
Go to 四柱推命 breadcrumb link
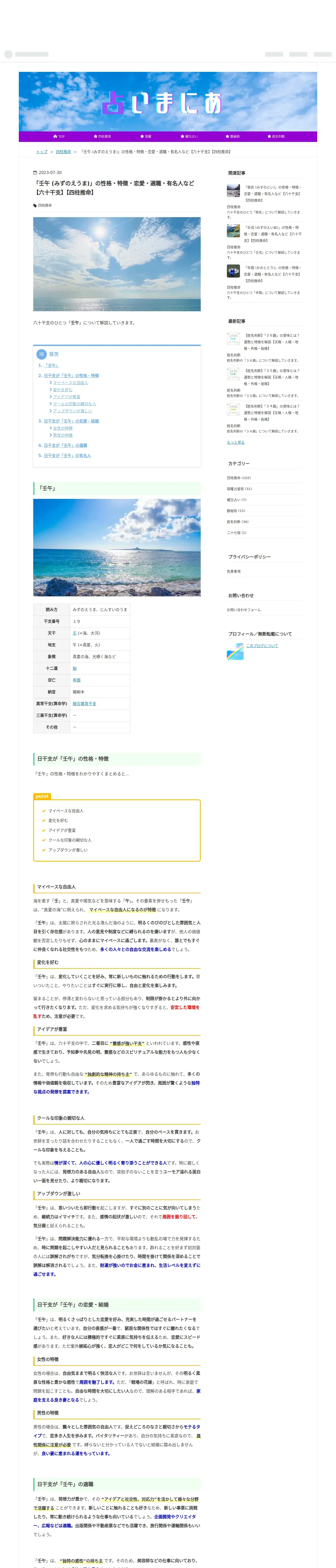(x=63, y=152)
